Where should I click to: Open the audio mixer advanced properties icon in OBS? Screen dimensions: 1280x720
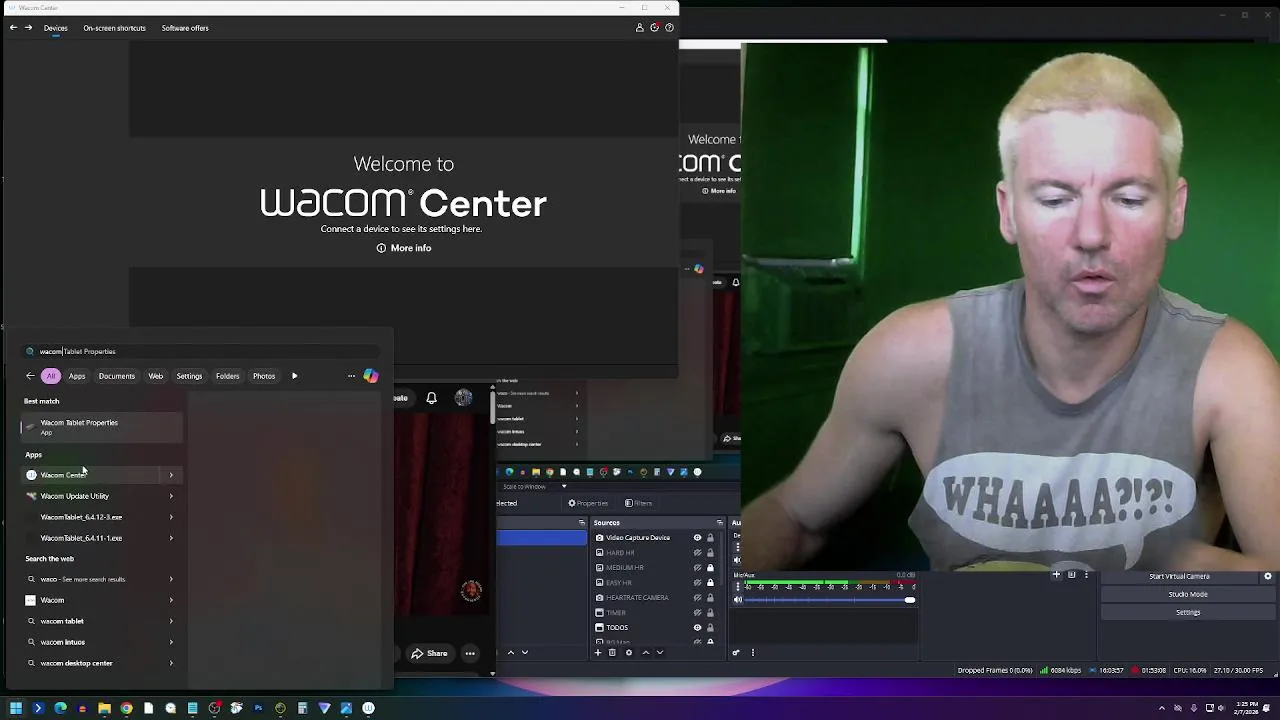click(736, 652)
